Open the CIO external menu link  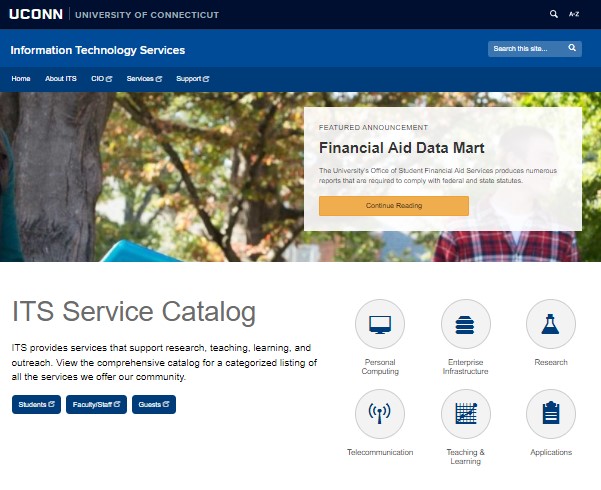coord(101,79)
